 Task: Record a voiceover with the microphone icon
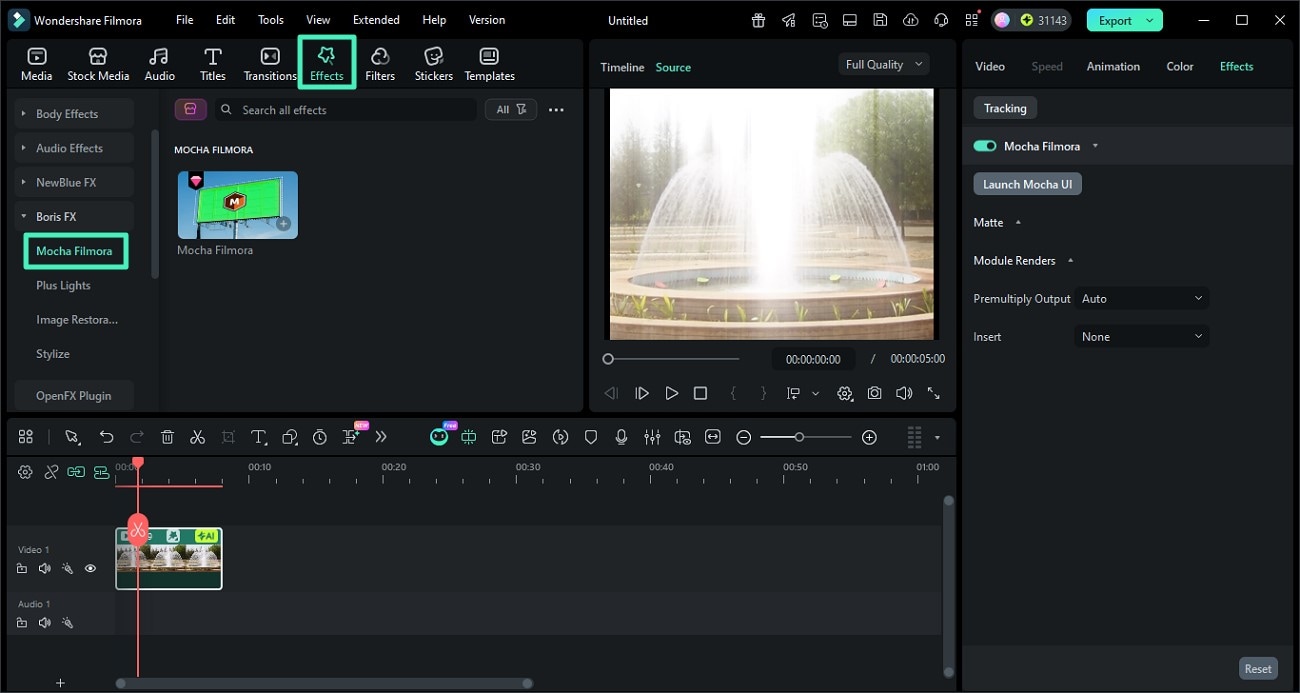coord(622,436)
